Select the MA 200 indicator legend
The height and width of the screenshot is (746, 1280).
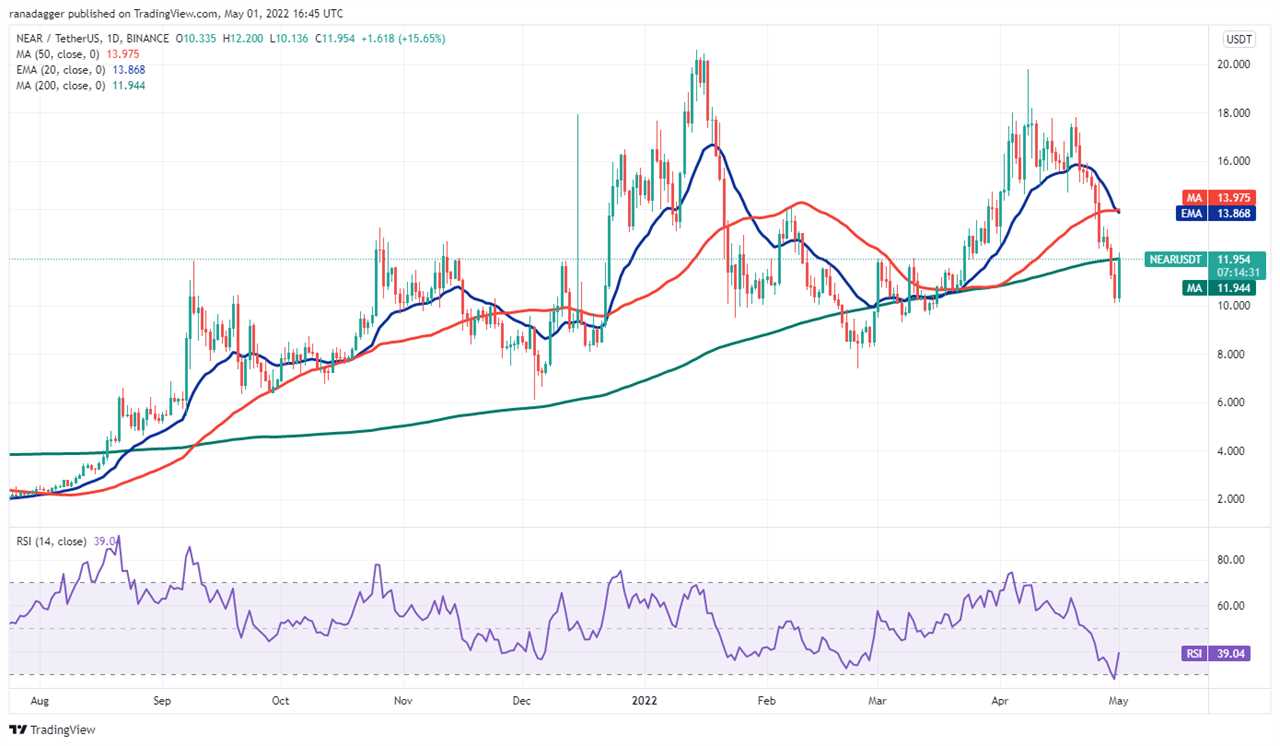point(79,86)
